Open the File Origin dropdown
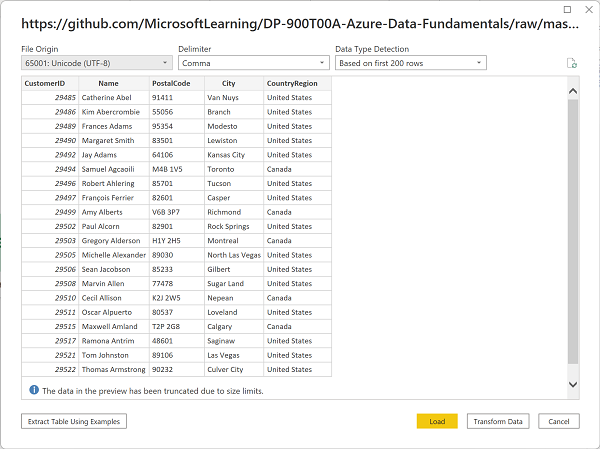 97,63
